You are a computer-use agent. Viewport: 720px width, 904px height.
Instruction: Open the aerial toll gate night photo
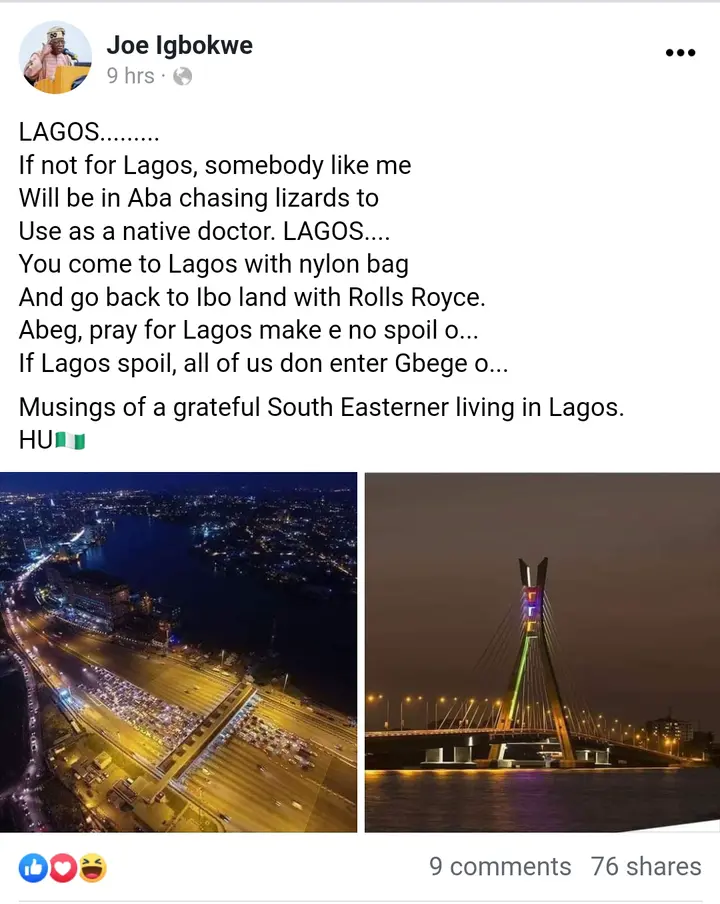click(178, 652)
